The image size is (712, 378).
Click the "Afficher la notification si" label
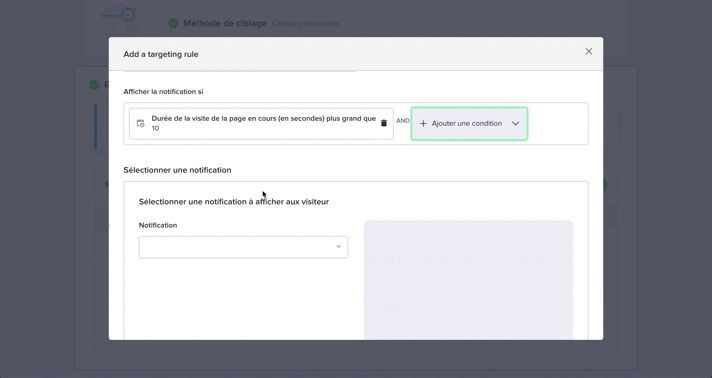pos(163,92)
